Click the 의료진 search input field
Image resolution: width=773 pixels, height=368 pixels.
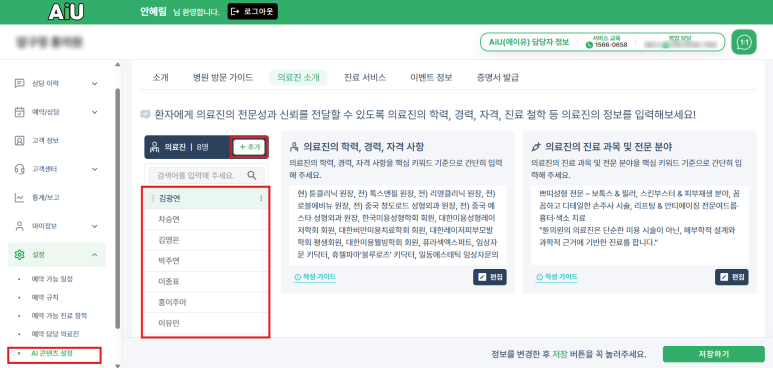(x=207, y=175)
